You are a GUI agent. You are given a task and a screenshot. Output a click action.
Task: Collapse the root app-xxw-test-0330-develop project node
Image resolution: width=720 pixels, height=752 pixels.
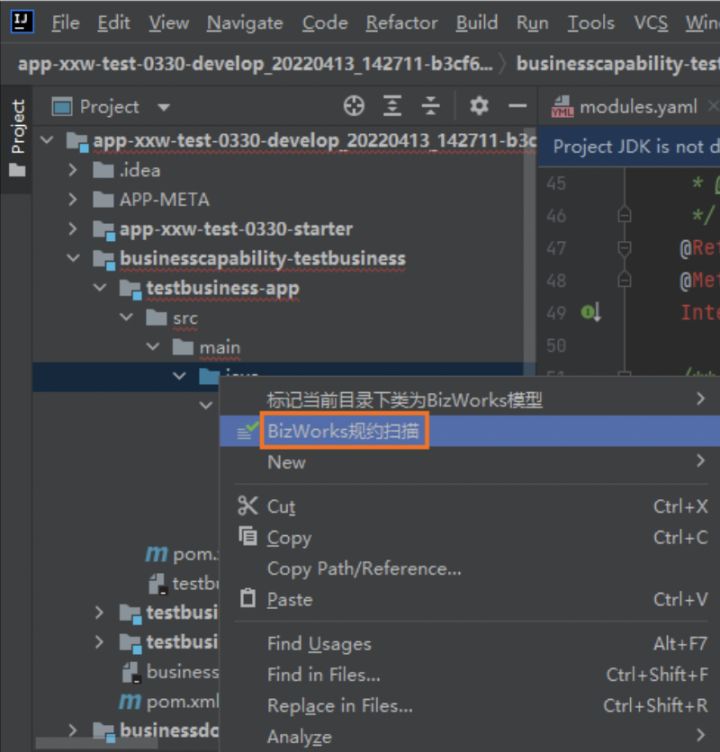pos(47,140)
